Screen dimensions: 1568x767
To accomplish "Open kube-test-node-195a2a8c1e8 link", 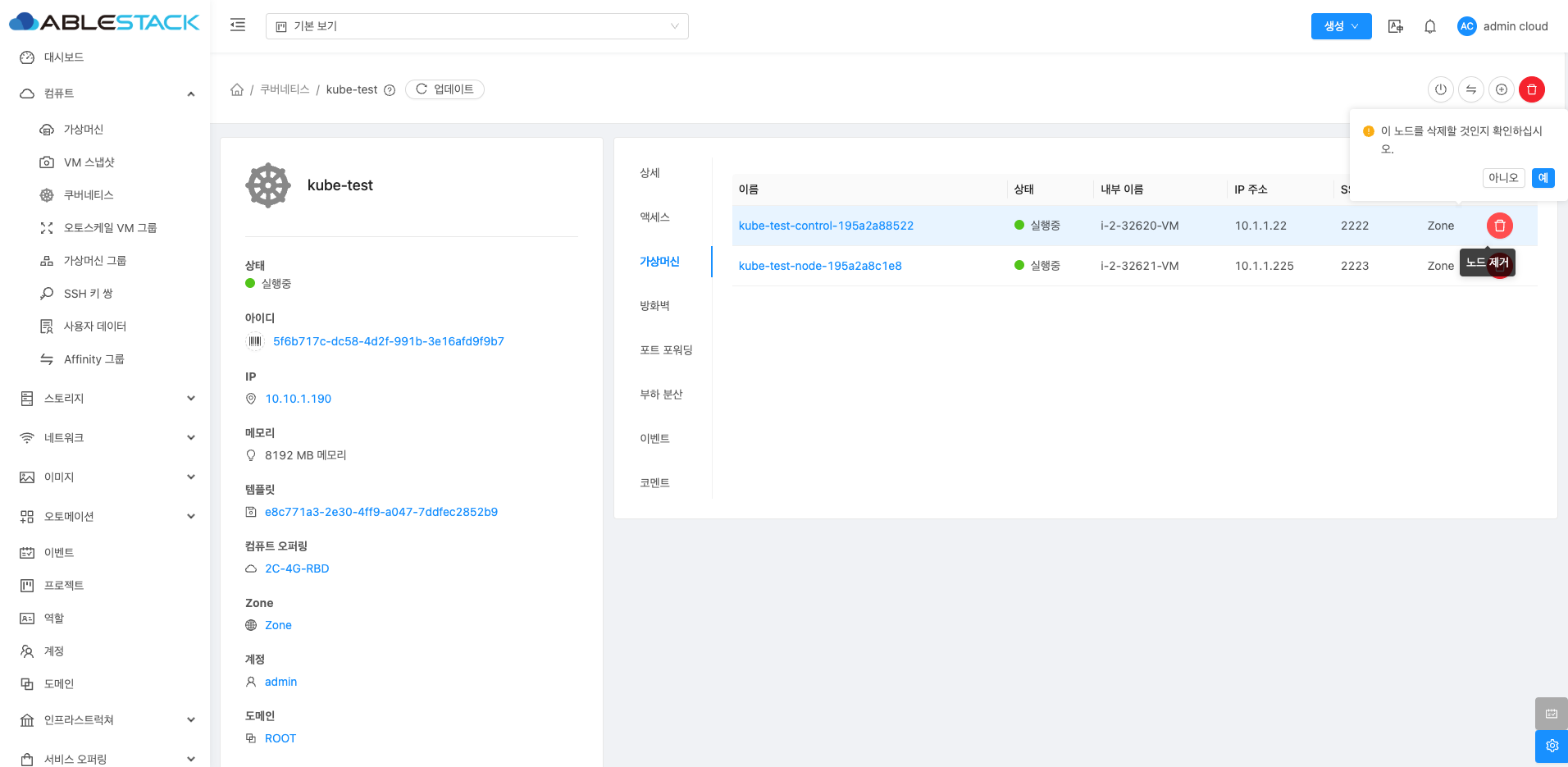I will [x=820, y=266].
